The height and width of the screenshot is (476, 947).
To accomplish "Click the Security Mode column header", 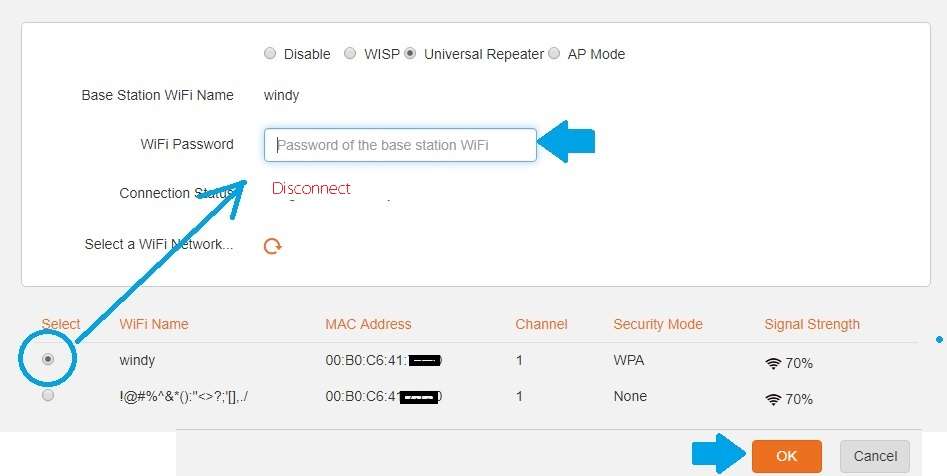I will point(658,324).
